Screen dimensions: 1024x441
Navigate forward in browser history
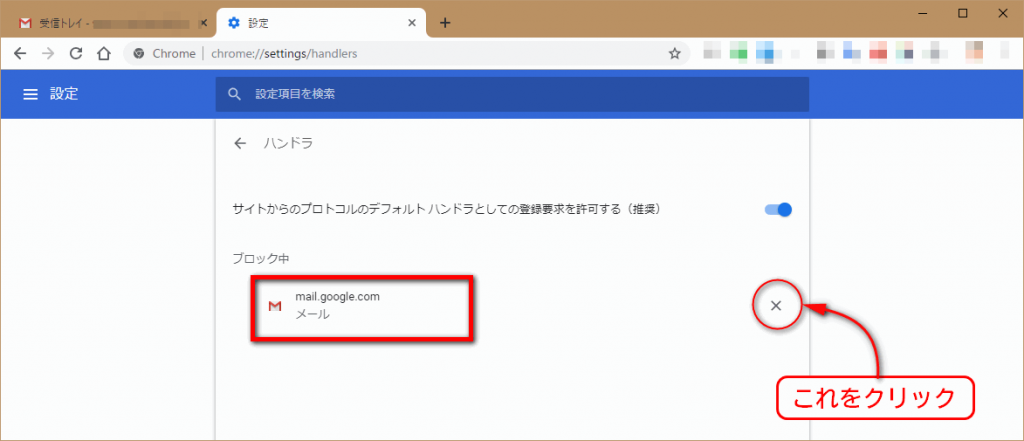[47, 53]
